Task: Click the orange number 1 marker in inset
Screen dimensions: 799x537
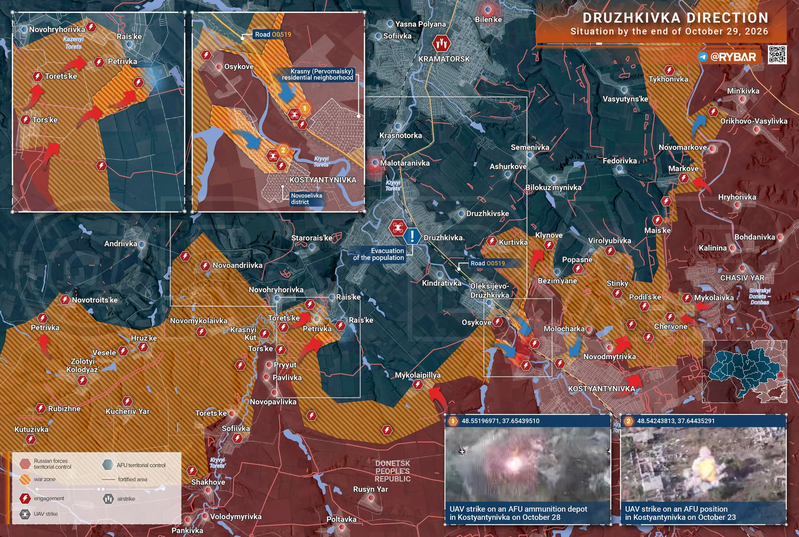Action: click(x=304, y=108)
